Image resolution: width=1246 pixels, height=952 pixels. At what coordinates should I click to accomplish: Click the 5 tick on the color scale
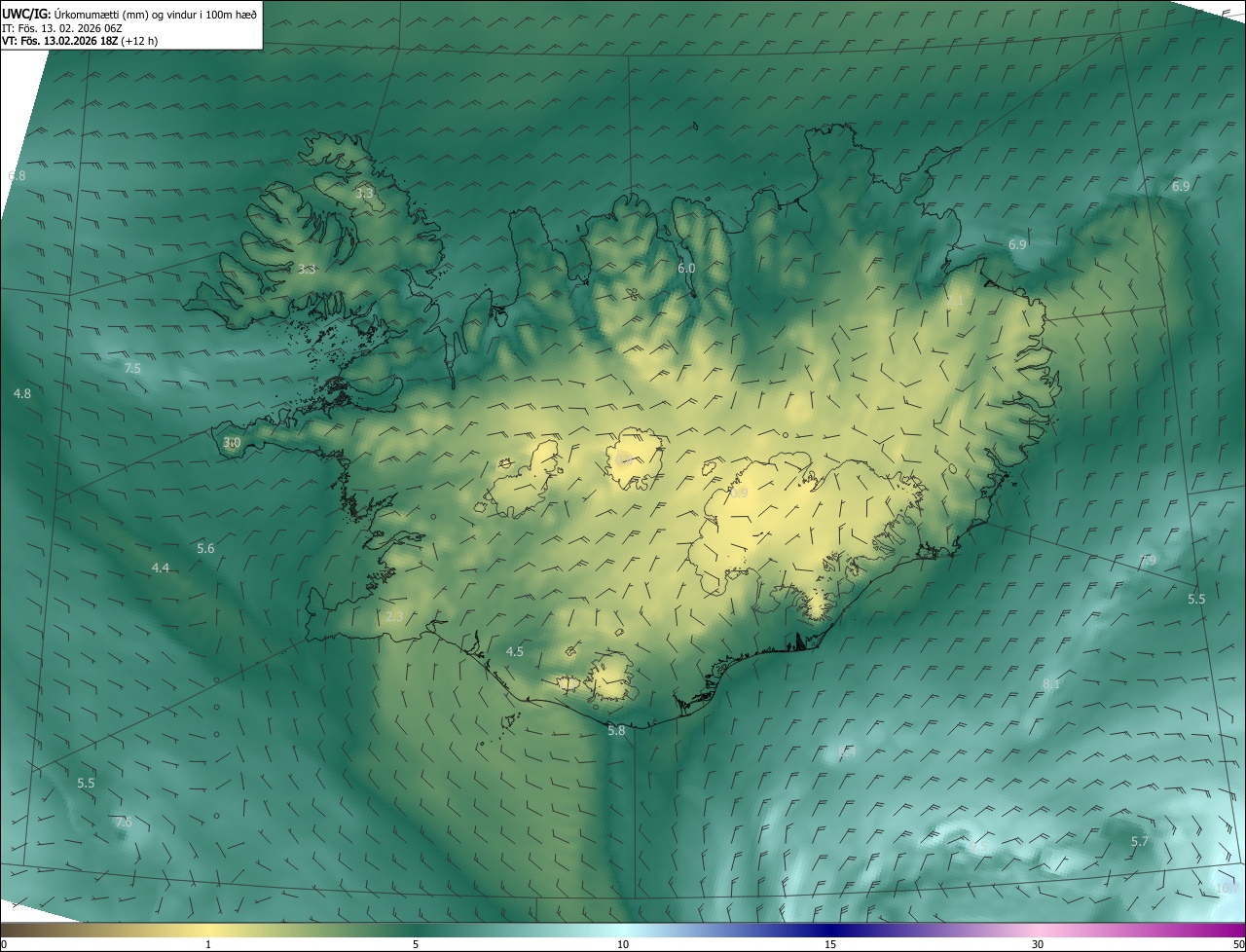416,944
